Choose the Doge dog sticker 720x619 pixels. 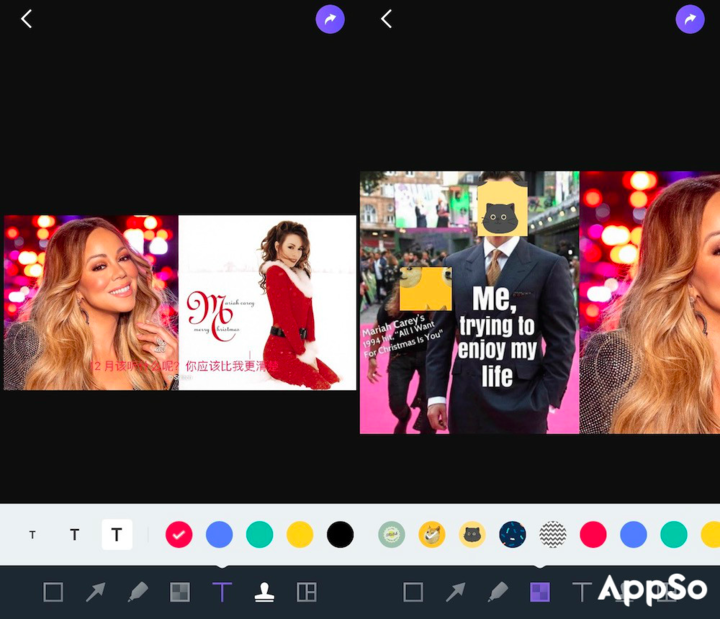[432, 535]
